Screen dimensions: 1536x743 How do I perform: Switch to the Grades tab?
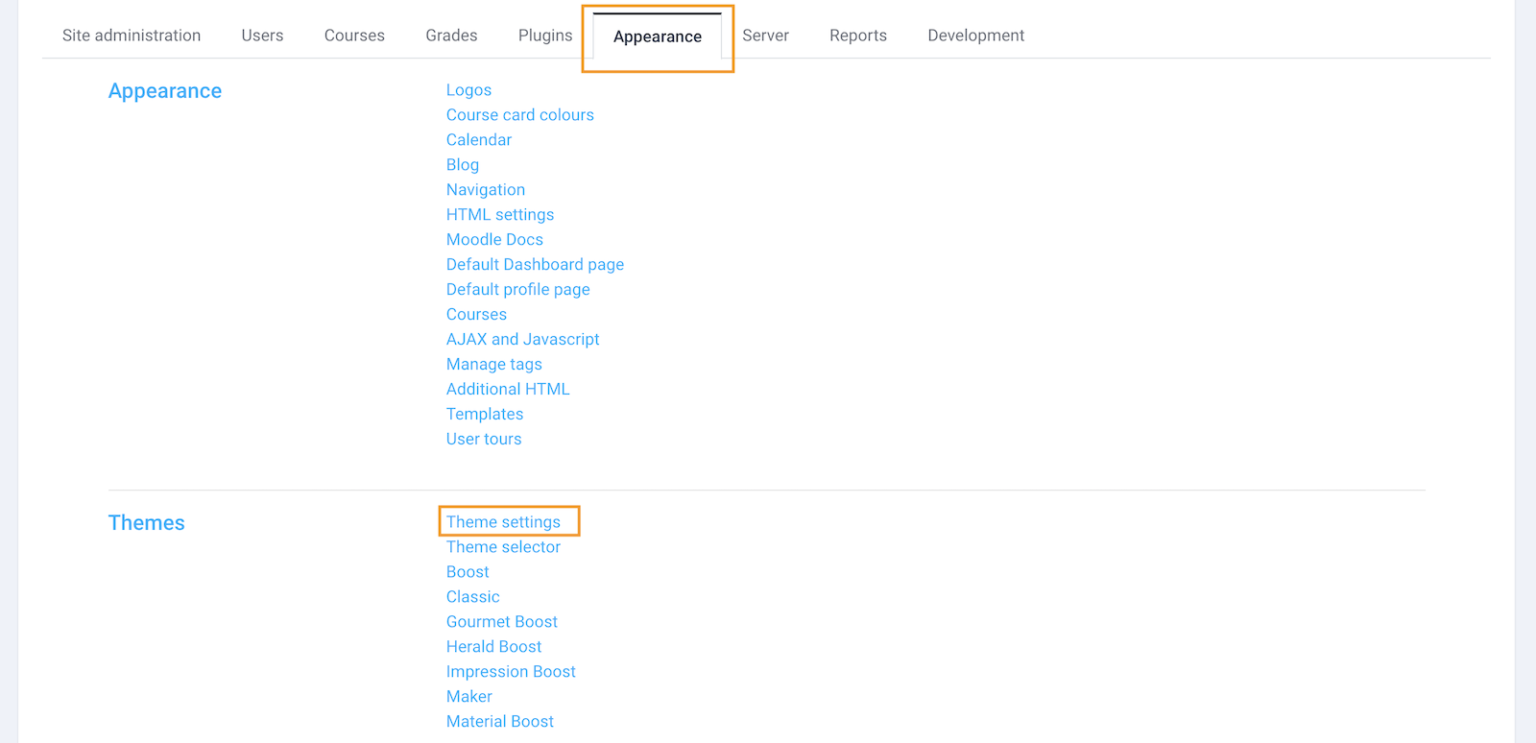(x=451, y=35)
